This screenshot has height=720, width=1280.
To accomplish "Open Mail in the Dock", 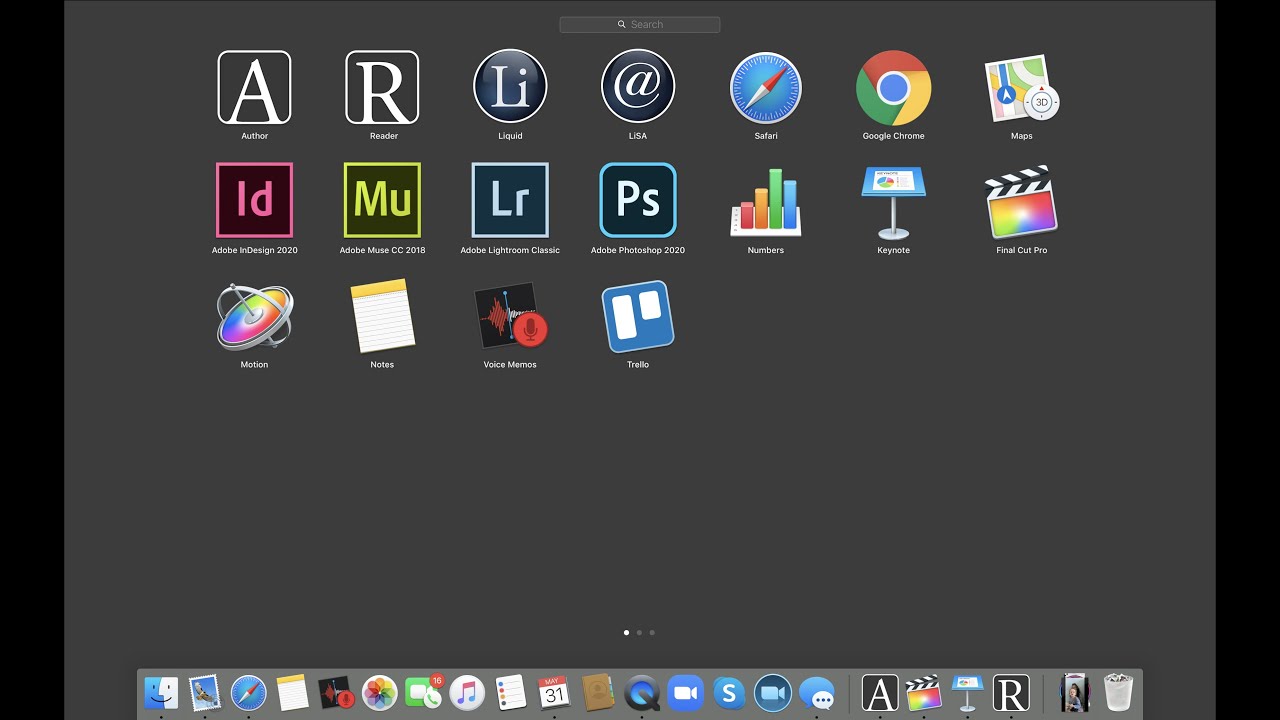I will 205,692.
